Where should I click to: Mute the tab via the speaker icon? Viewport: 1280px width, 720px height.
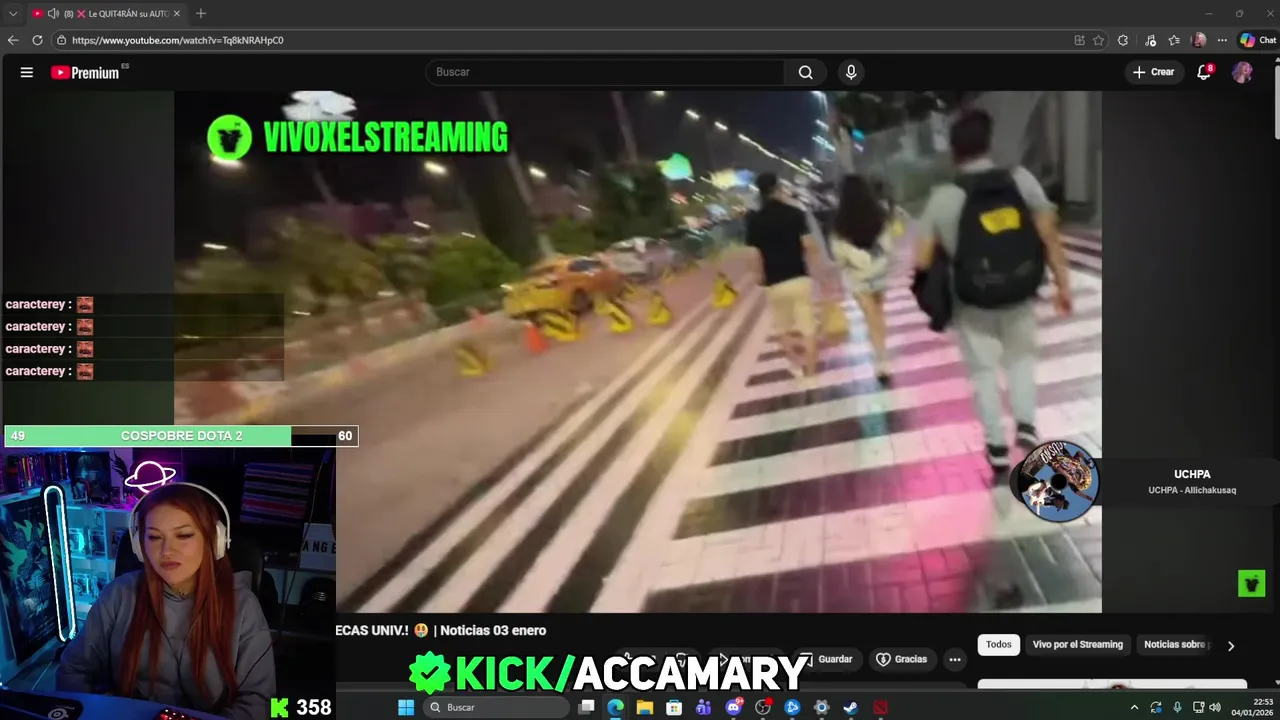pos(53,14)
